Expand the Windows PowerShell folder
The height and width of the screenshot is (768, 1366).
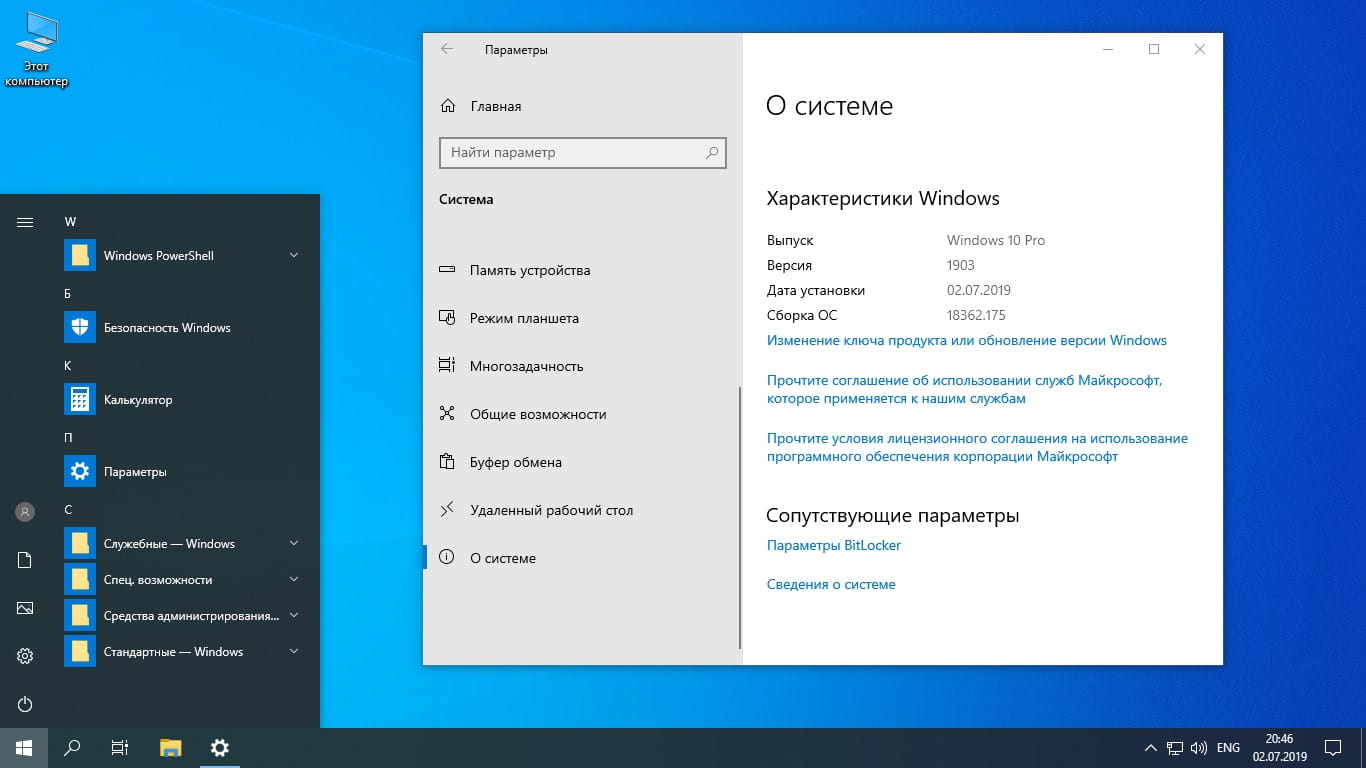tap(294, 256)
